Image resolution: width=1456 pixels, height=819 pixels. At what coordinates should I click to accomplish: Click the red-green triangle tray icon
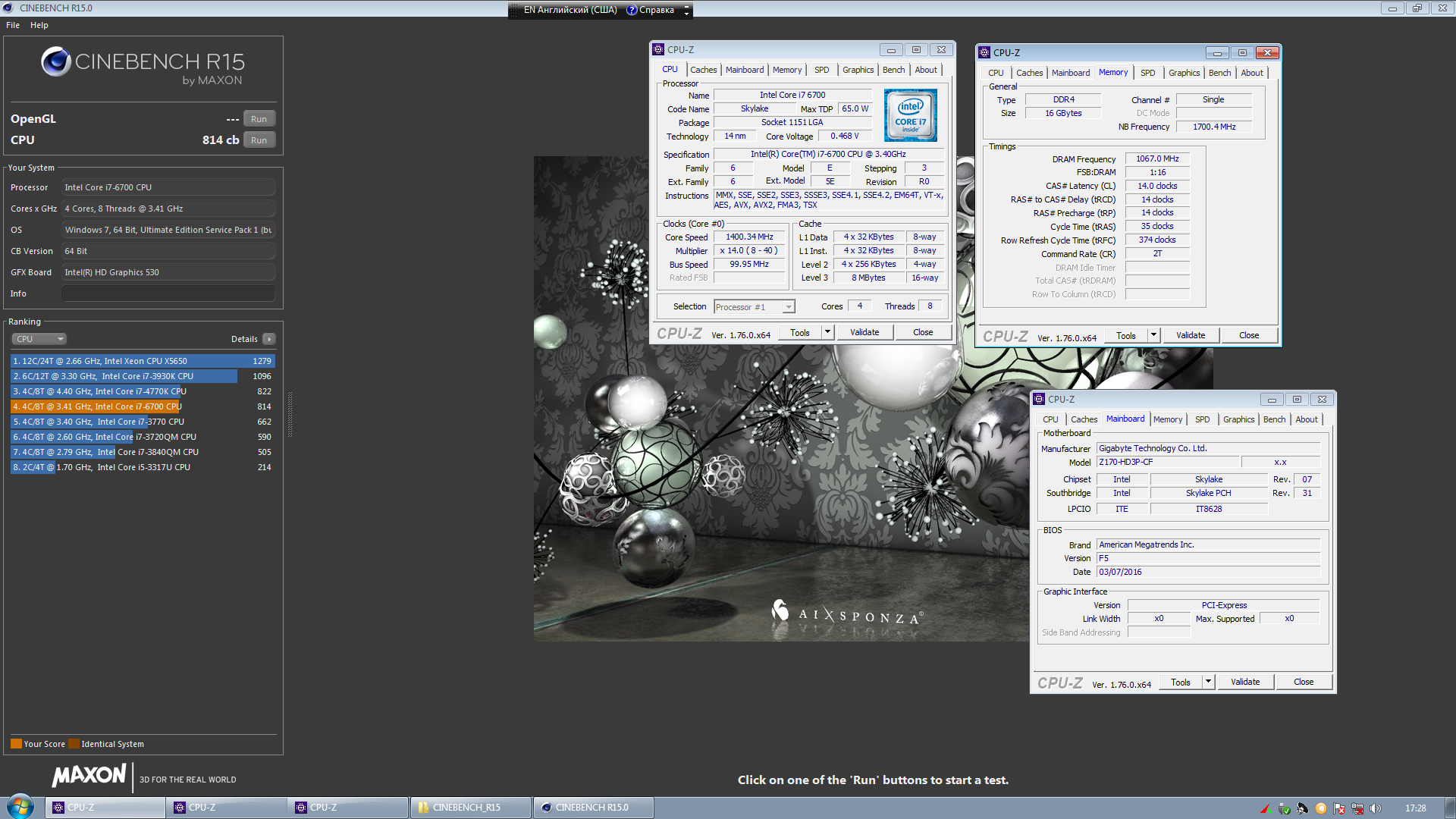point(1266,808)
